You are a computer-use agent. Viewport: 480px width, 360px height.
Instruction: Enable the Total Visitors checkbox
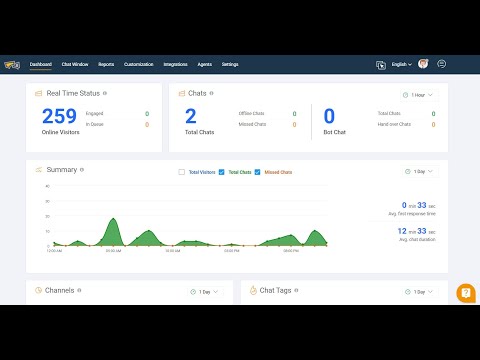tap(182, 172)
